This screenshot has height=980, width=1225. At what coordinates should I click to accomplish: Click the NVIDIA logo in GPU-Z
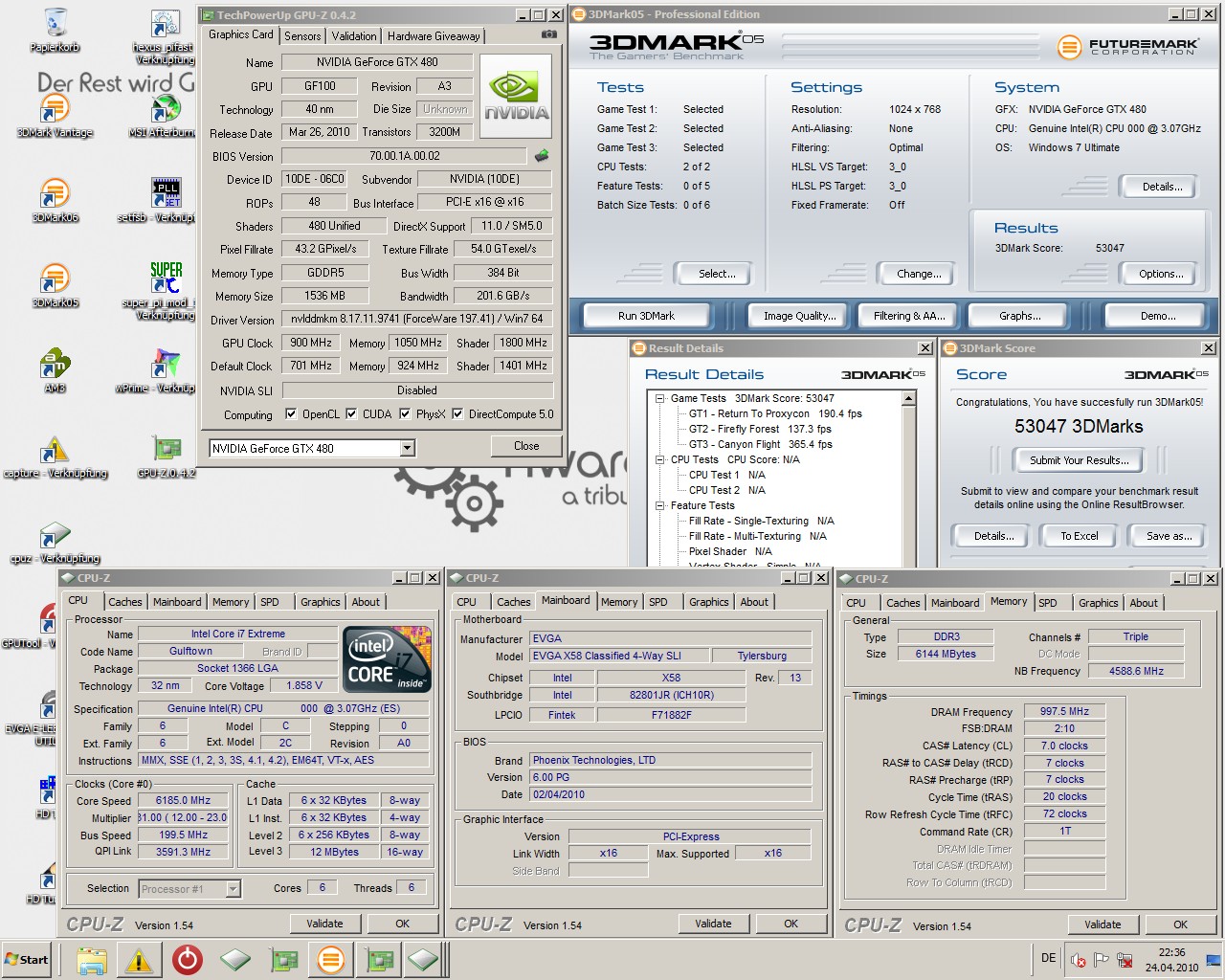[x=516, y=95]
